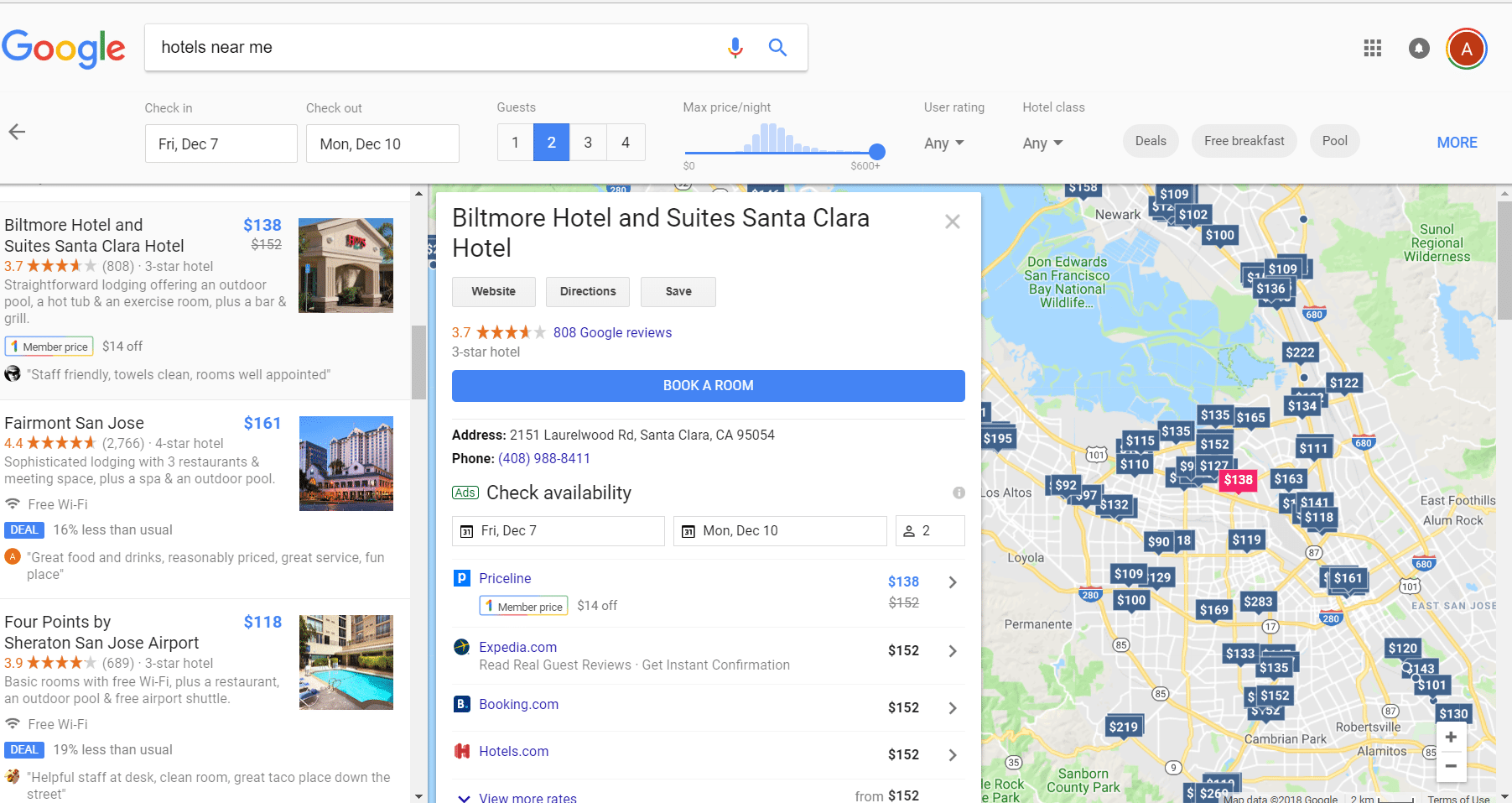Open the Priceline link

tap(505, 578)
